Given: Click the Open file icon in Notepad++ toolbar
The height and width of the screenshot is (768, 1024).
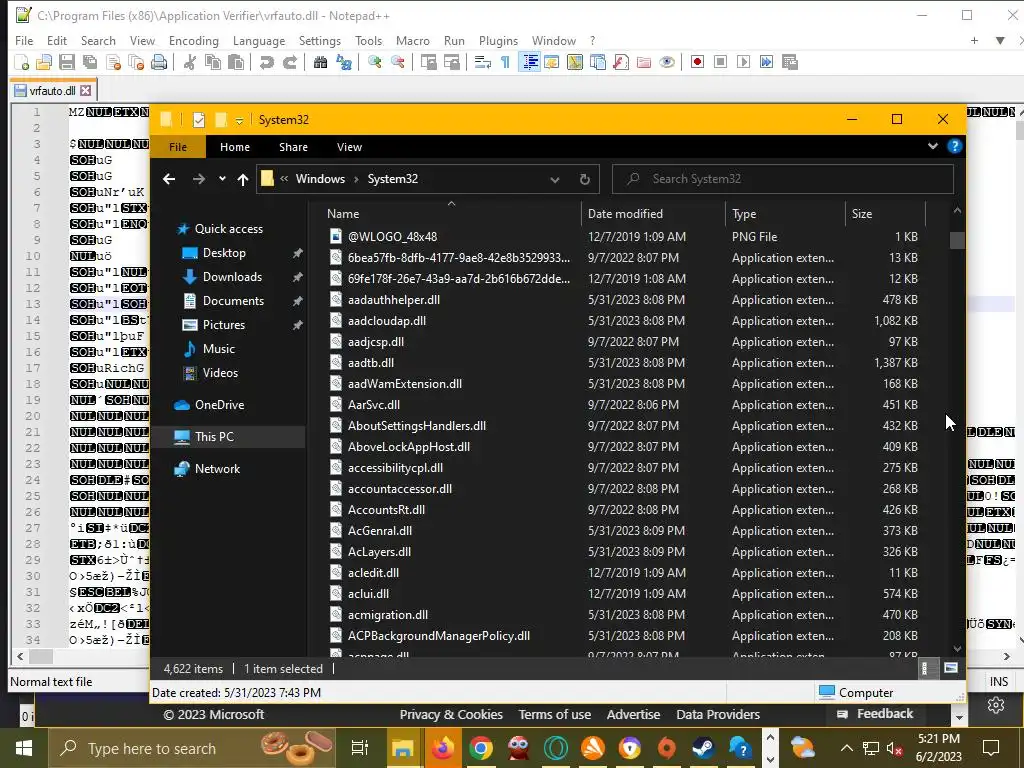Looking at the screenshot, I should click(x=44, y=62).
